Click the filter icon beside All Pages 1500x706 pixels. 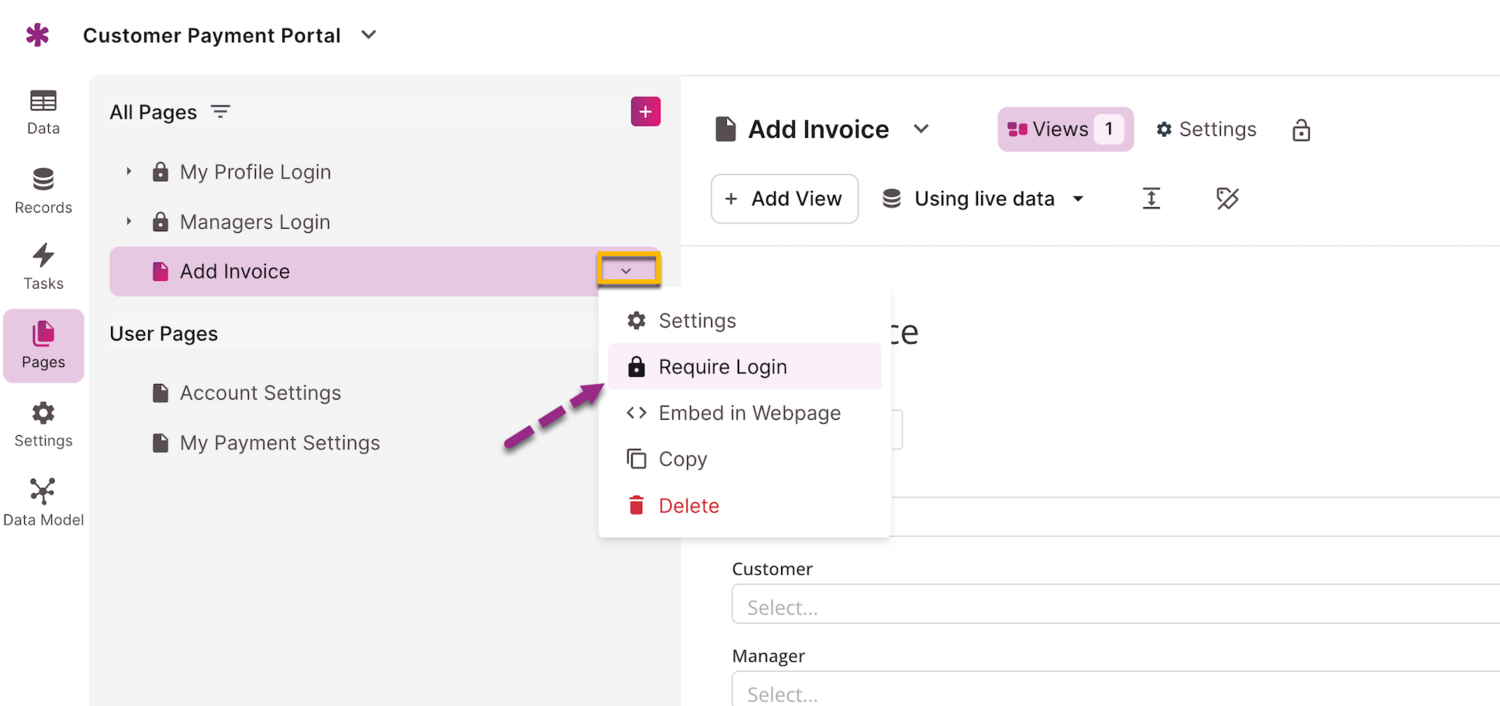[220, 112]
